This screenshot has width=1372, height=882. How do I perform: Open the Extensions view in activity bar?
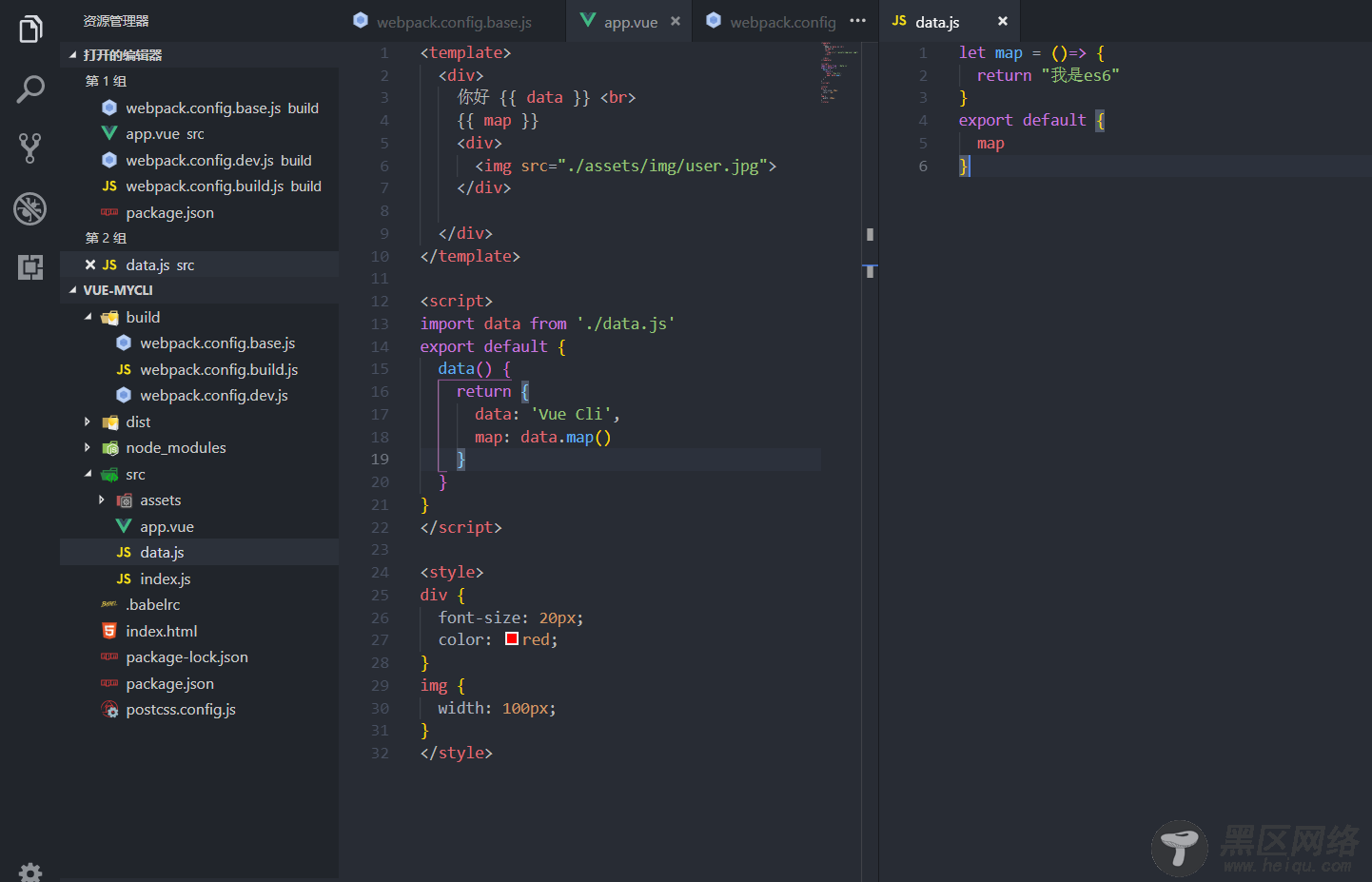30,267
